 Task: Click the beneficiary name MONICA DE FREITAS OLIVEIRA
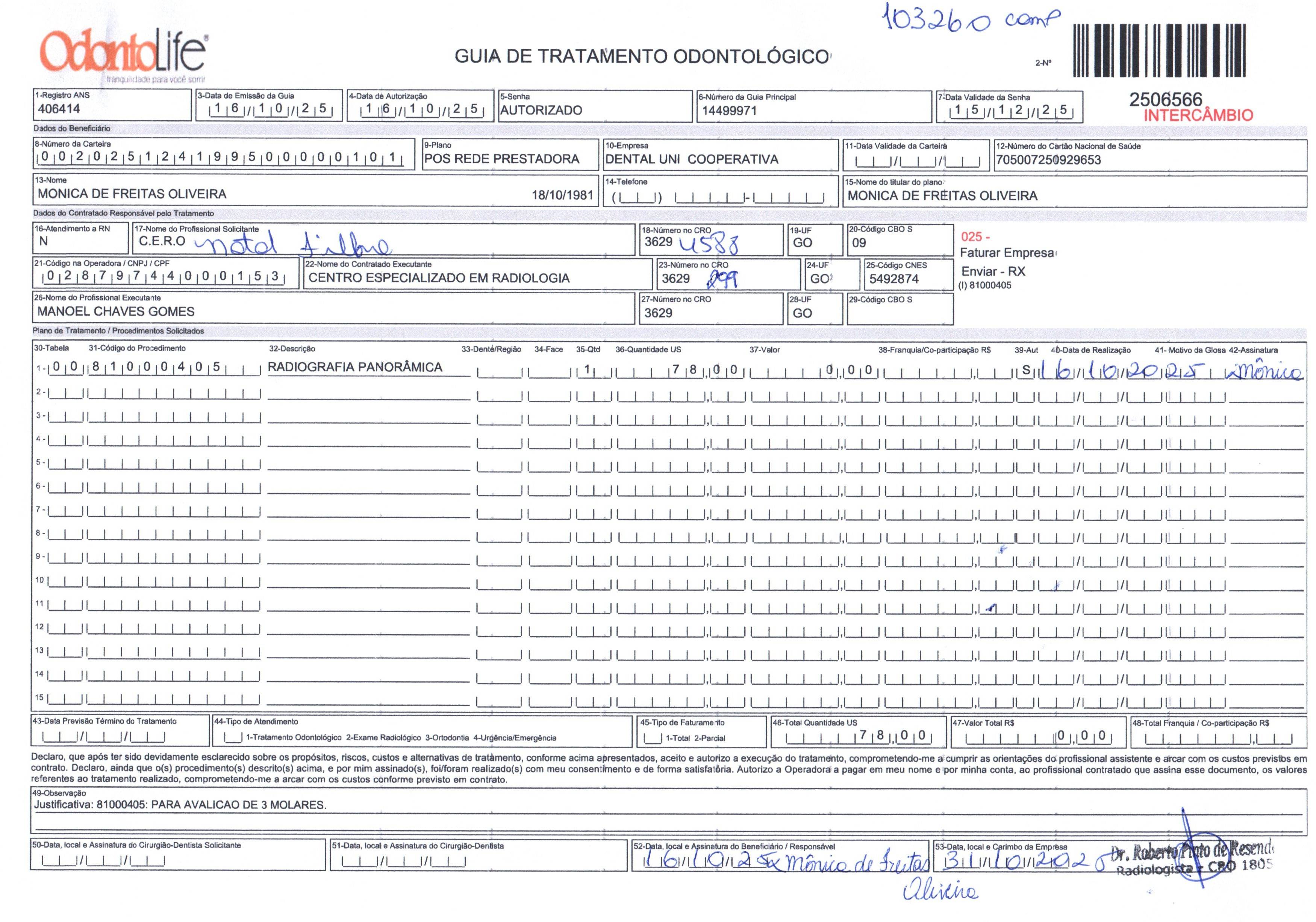click(132, 194)
